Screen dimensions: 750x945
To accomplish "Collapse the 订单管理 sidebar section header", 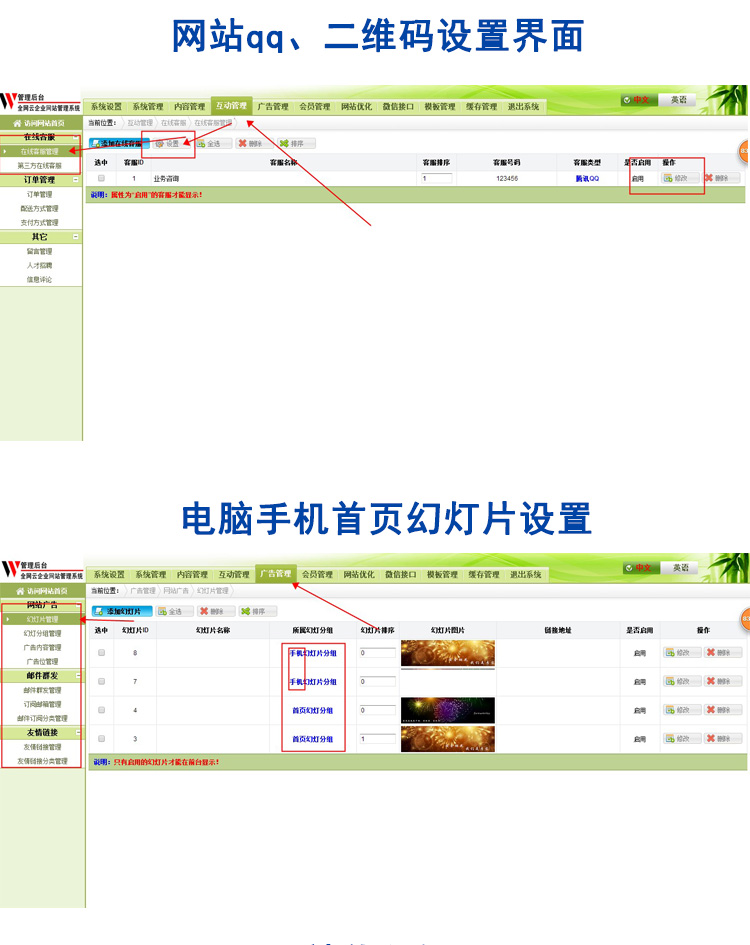I will coord(75,180).
